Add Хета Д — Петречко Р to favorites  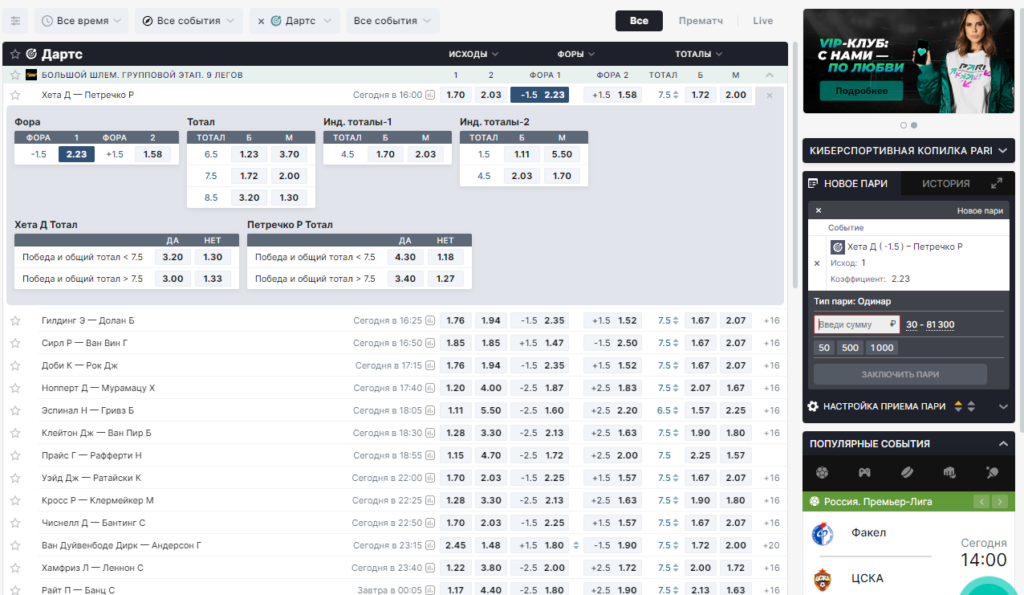pos(15,95)
